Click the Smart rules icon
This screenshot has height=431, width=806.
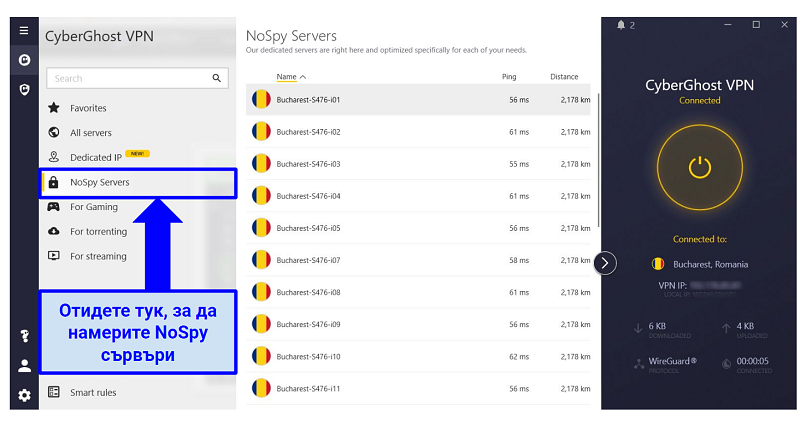point(53,392)
